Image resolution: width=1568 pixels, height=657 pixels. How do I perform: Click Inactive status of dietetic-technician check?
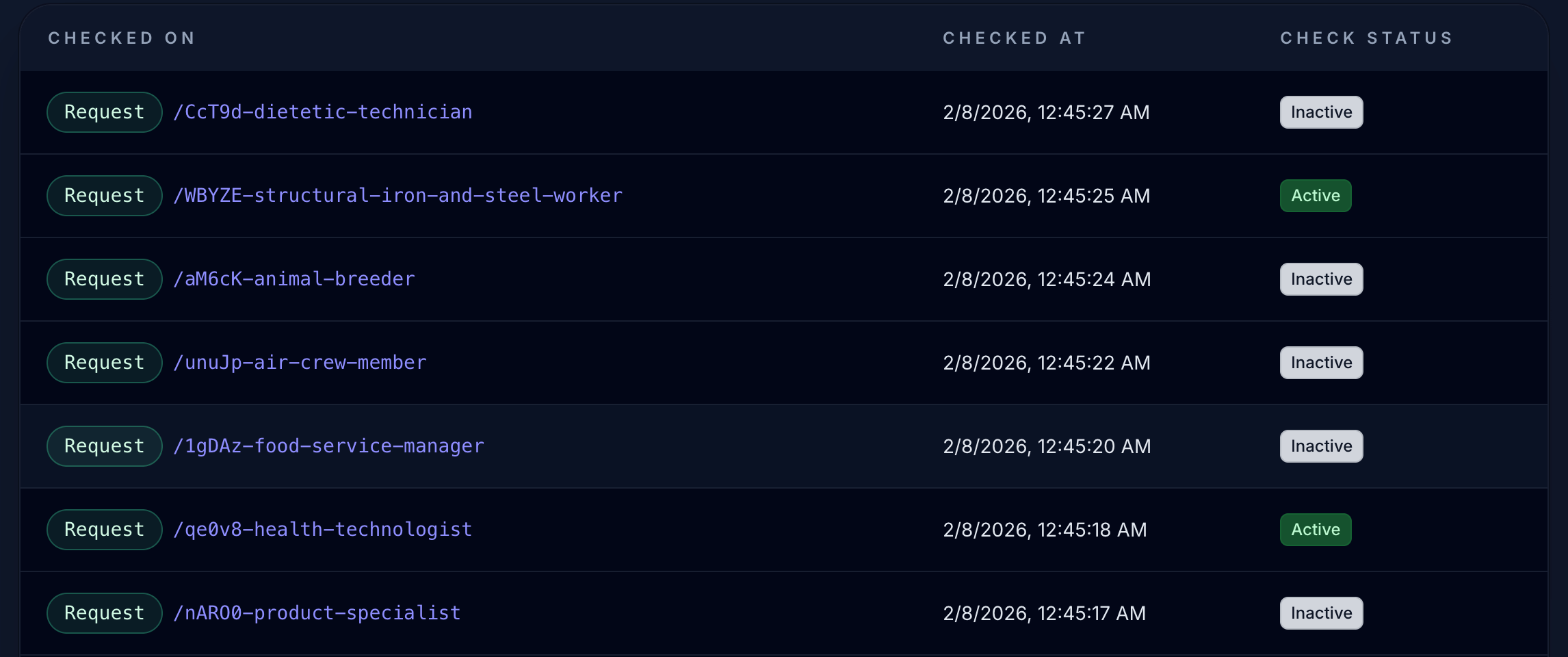point(1321,112)
